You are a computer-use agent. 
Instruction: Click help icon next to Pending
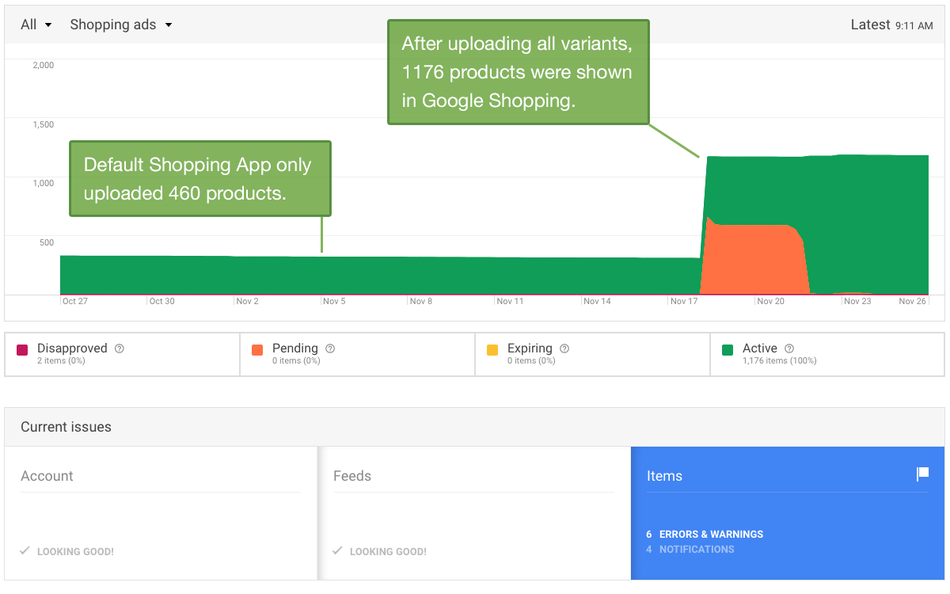330,349
